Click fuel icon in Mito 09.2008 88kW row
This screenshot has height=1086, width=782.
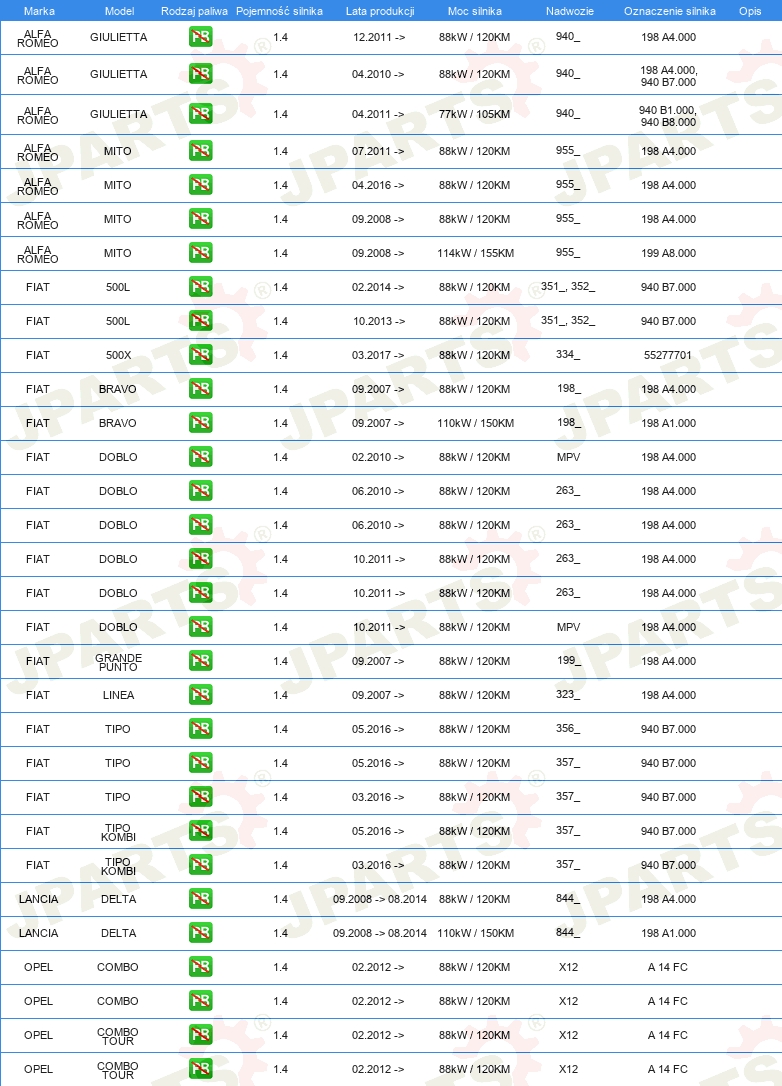(x=200, y=218)
